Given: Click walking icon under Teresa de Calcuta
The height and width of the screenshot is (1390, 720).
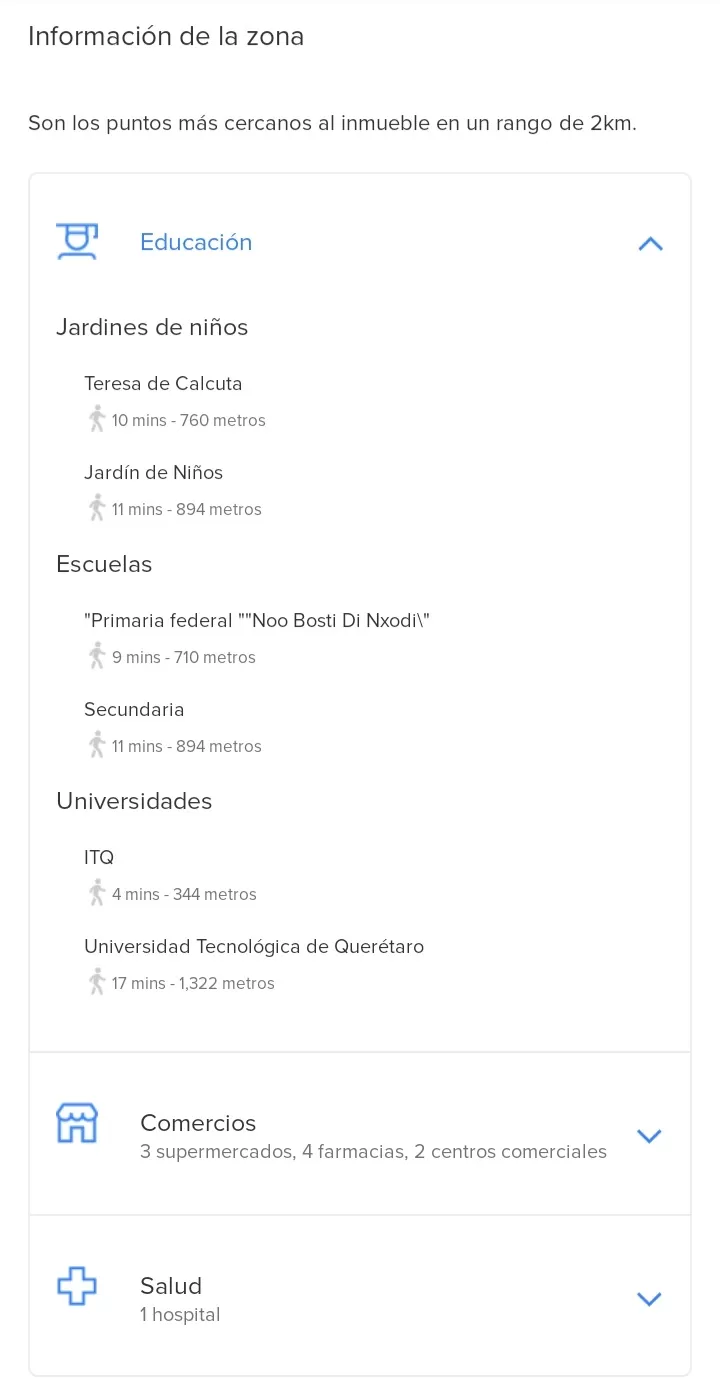Looking at the screenshot, I should tap(97, 420).
